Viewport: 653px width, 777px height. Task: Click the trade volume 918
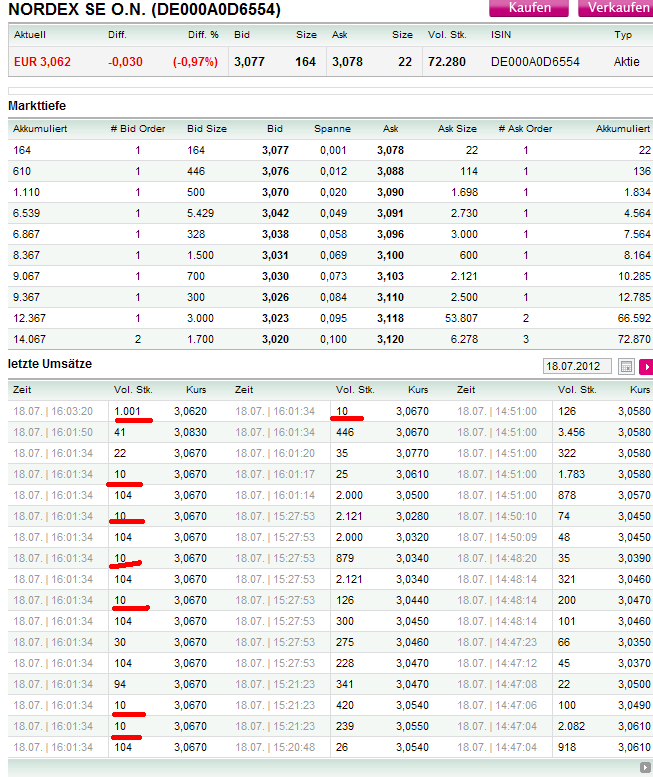[567, 747]
